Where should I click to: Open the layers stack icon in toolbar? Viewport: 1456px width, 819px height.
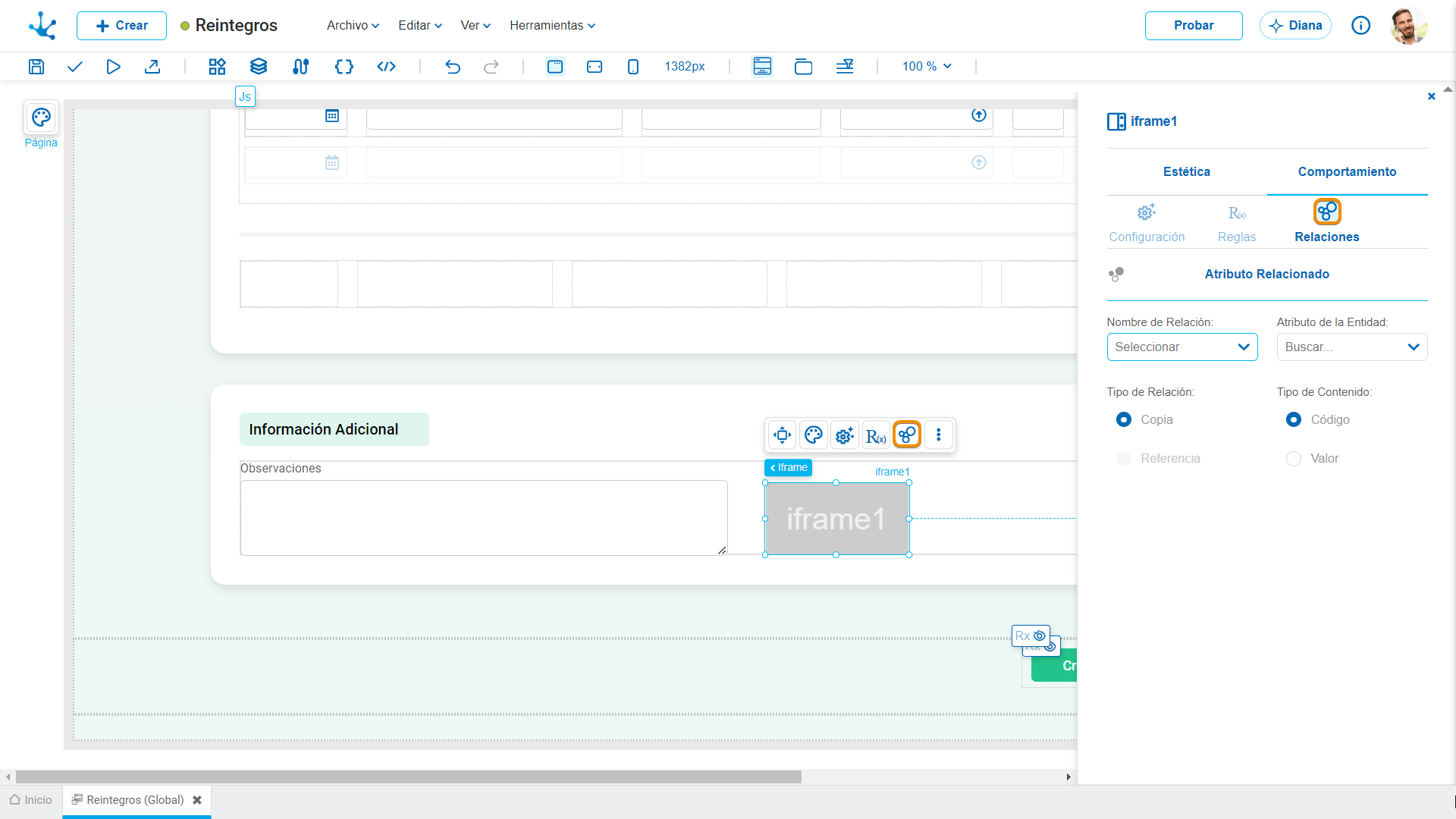click(259, 67)
